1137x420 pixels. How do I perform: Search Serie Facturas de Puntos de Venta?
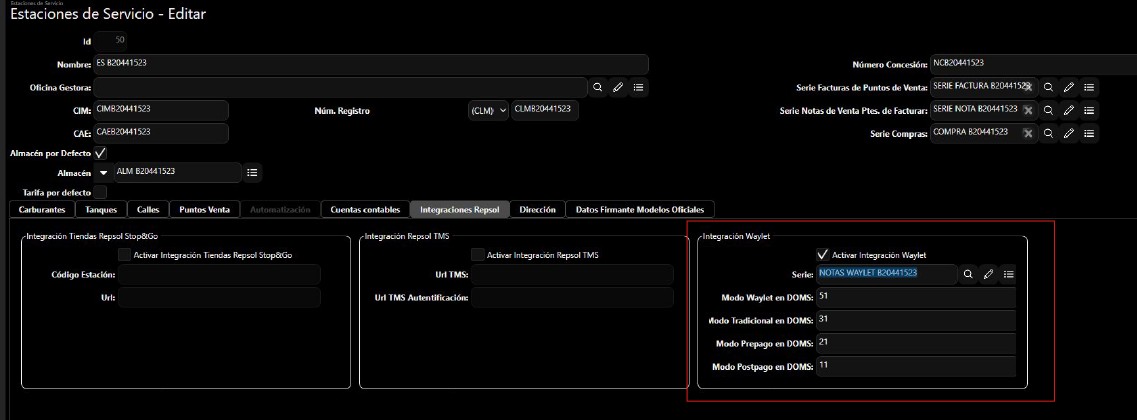coord(1049,87)
